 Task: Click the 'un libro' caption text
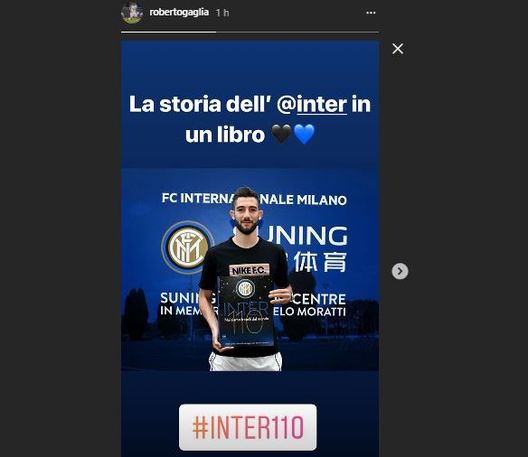coord(225,134)
